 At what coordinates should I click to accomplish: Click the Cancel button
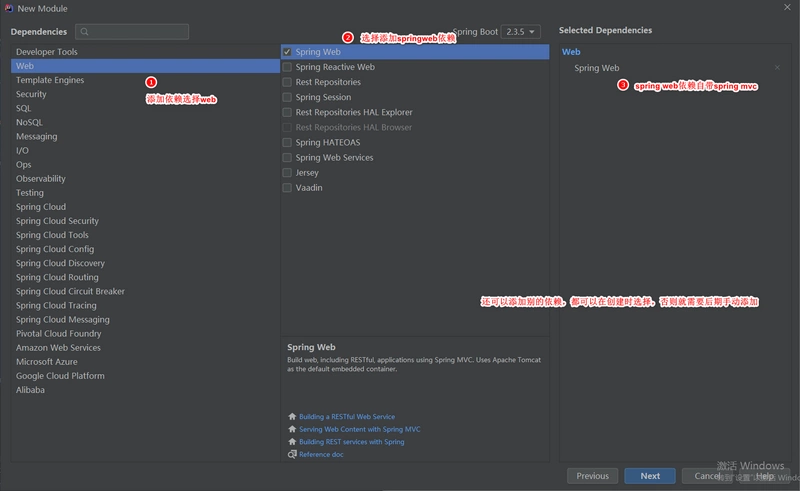coord(707,476)
